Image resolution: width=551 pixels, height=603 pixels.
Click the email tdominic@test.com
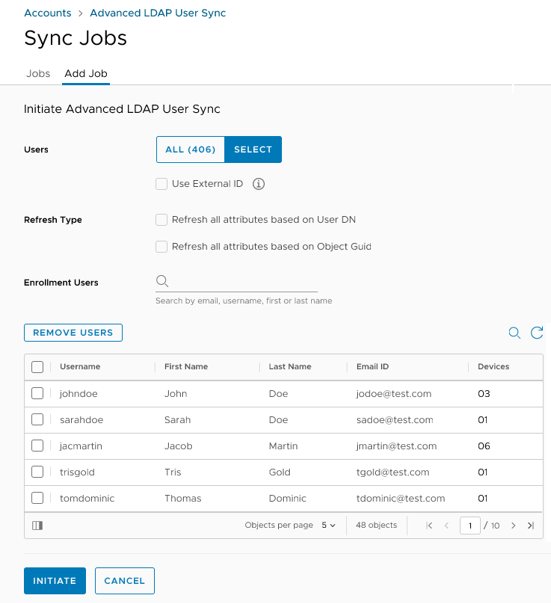[x=401, y=498]
